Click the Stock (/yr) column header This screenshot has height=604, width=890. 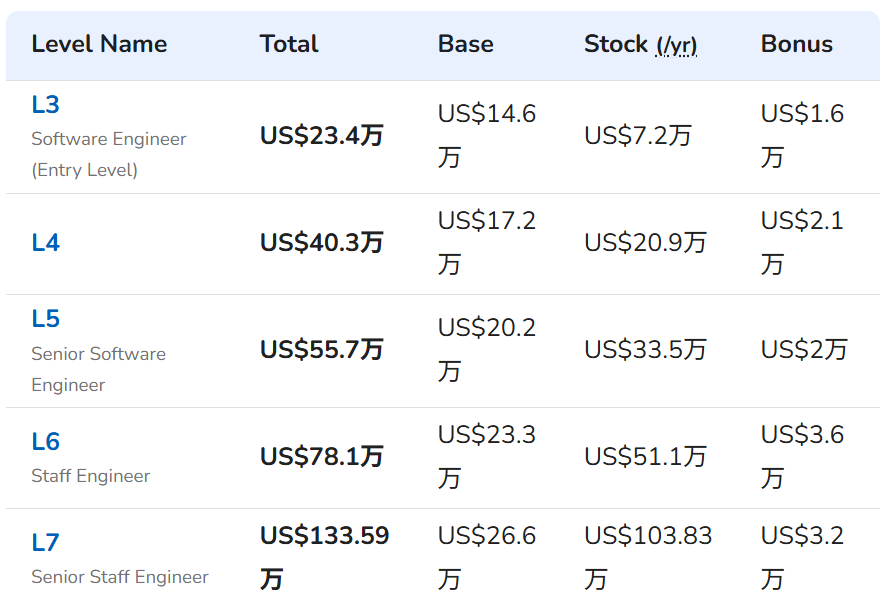(x=640, y=44)
